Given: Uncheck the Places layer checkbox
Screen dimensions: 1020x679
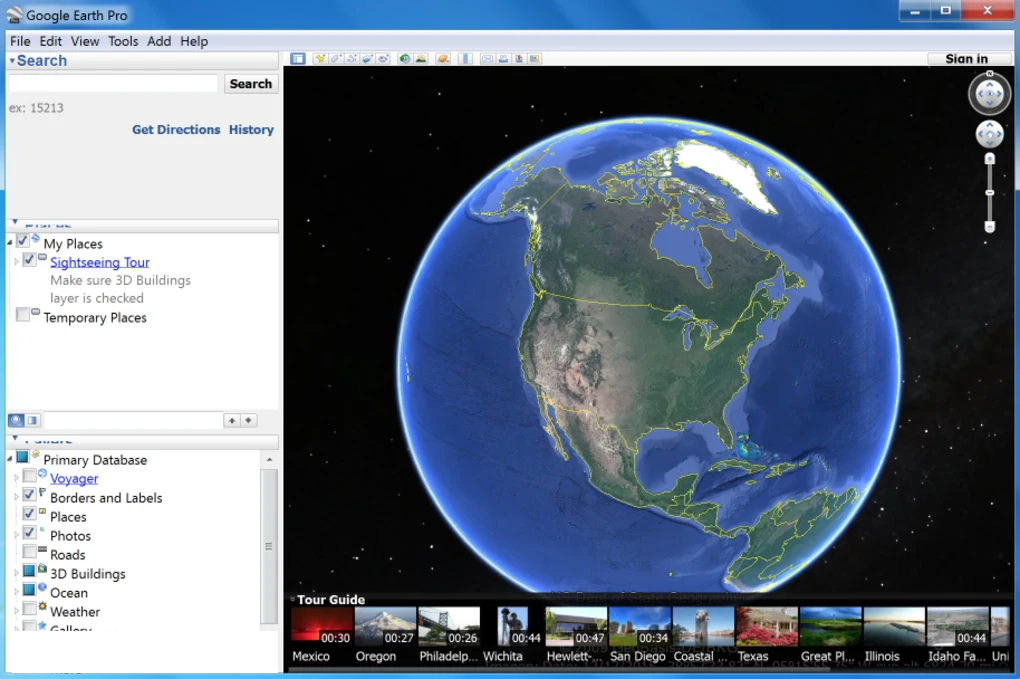Looking at the screenshot, I should pos(29,514).
